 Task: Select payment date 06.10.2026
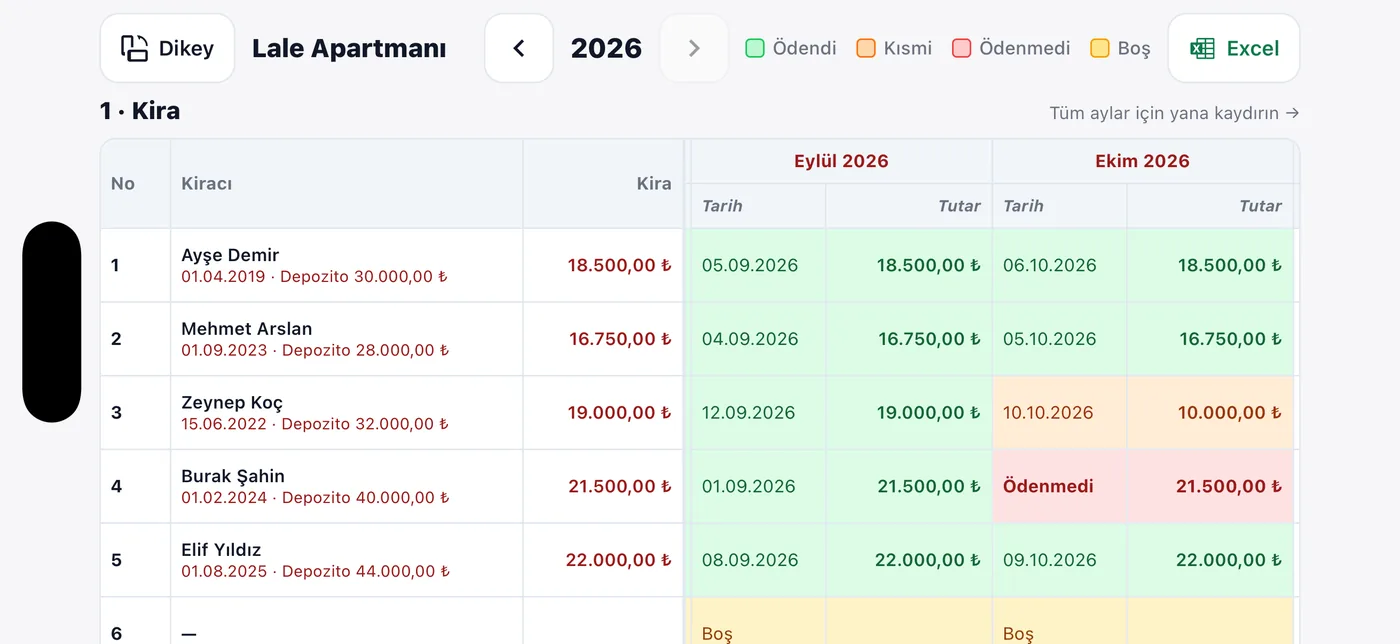[1050, 265]
